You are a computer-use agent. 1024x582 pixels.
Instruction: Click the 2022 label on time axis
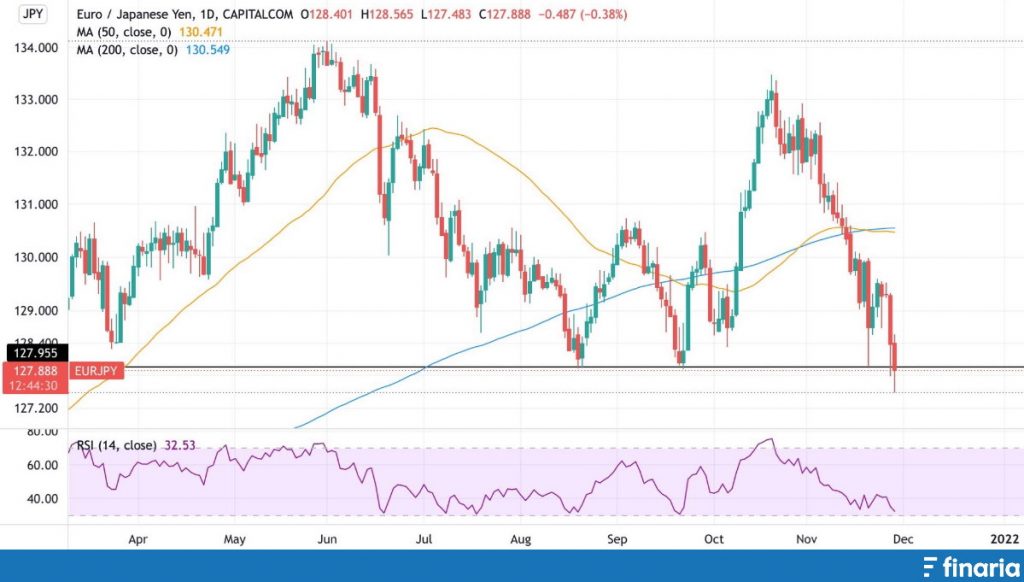click(x=1004, y=539)
